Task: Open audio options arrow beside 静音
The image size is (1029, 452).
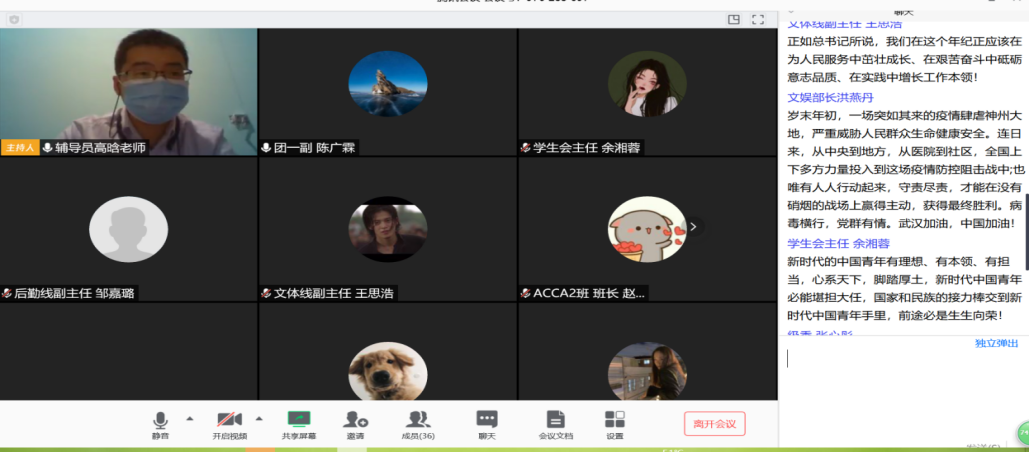Action: (x=190, y=418)
